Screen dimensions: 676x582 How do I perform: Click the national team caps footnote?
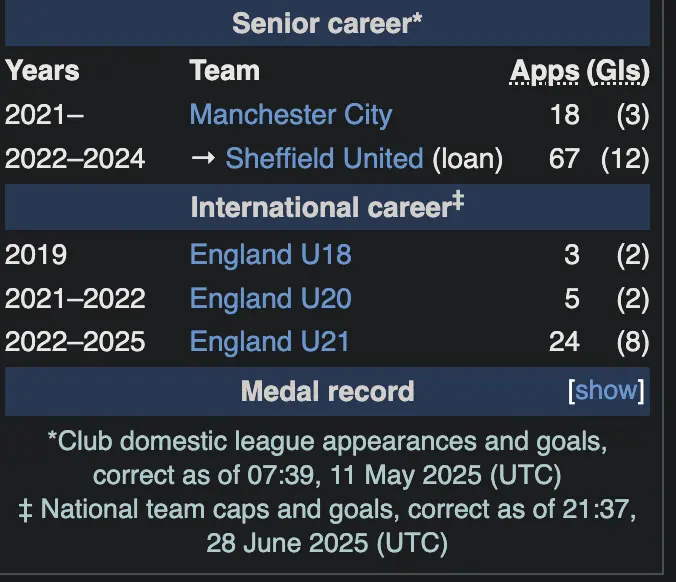point(327,526)
